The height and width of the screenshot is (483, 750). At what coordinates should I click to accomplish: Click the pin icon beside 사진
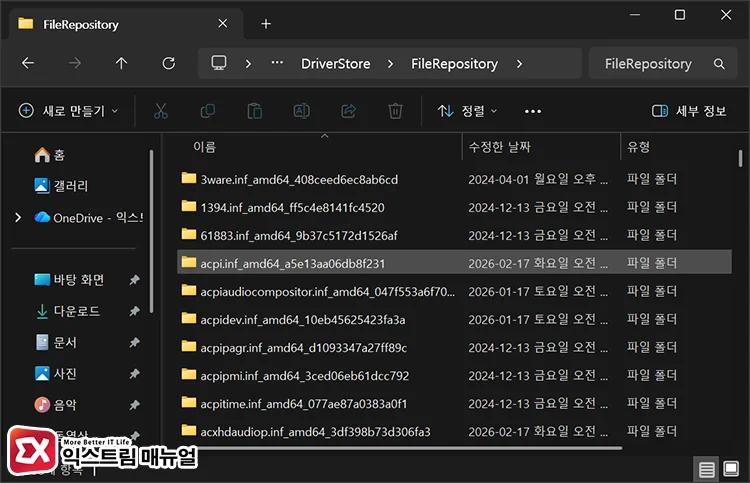coord(134,373)
